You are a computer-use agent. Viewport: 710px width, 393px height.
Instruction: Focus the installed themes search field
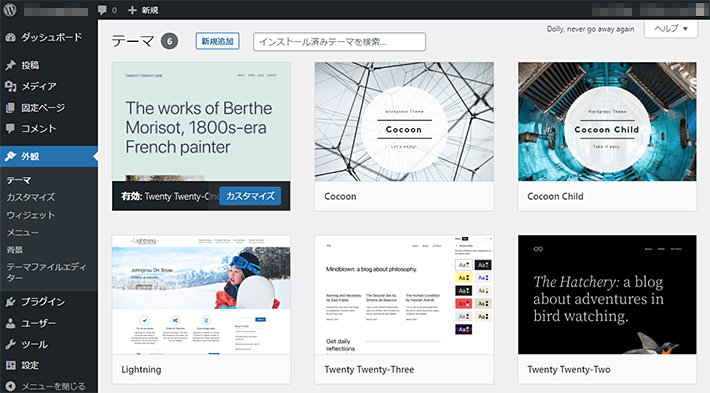coord(339,42)
